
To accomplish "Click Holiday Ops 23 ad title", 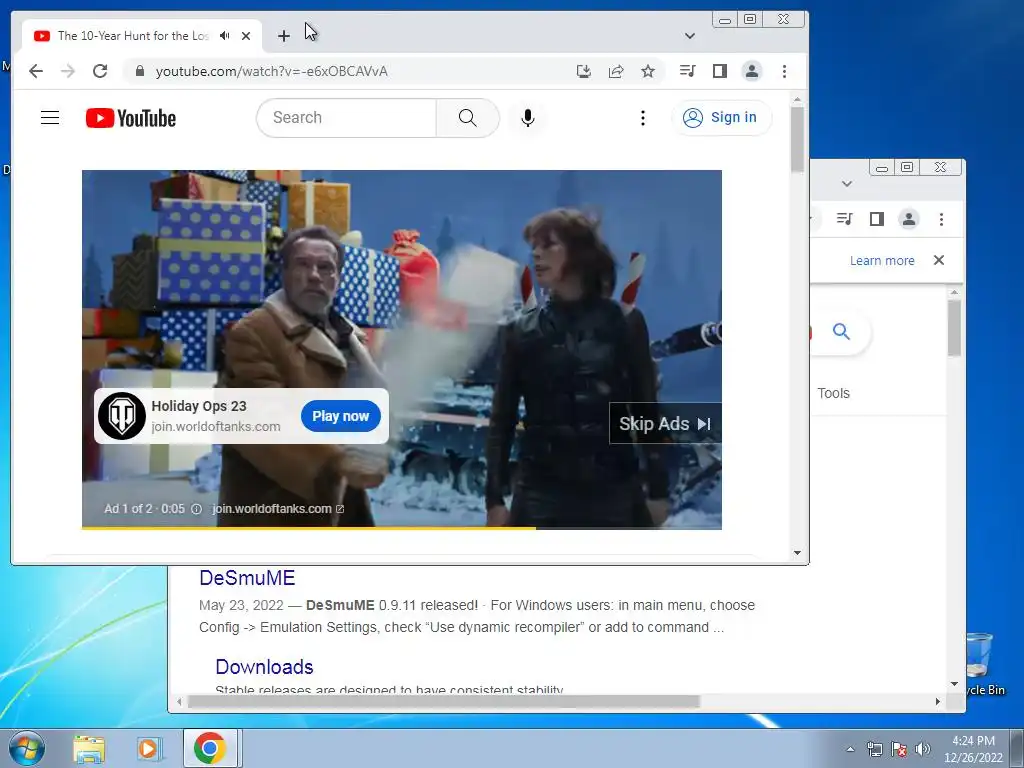I will [x=199, y=406].
